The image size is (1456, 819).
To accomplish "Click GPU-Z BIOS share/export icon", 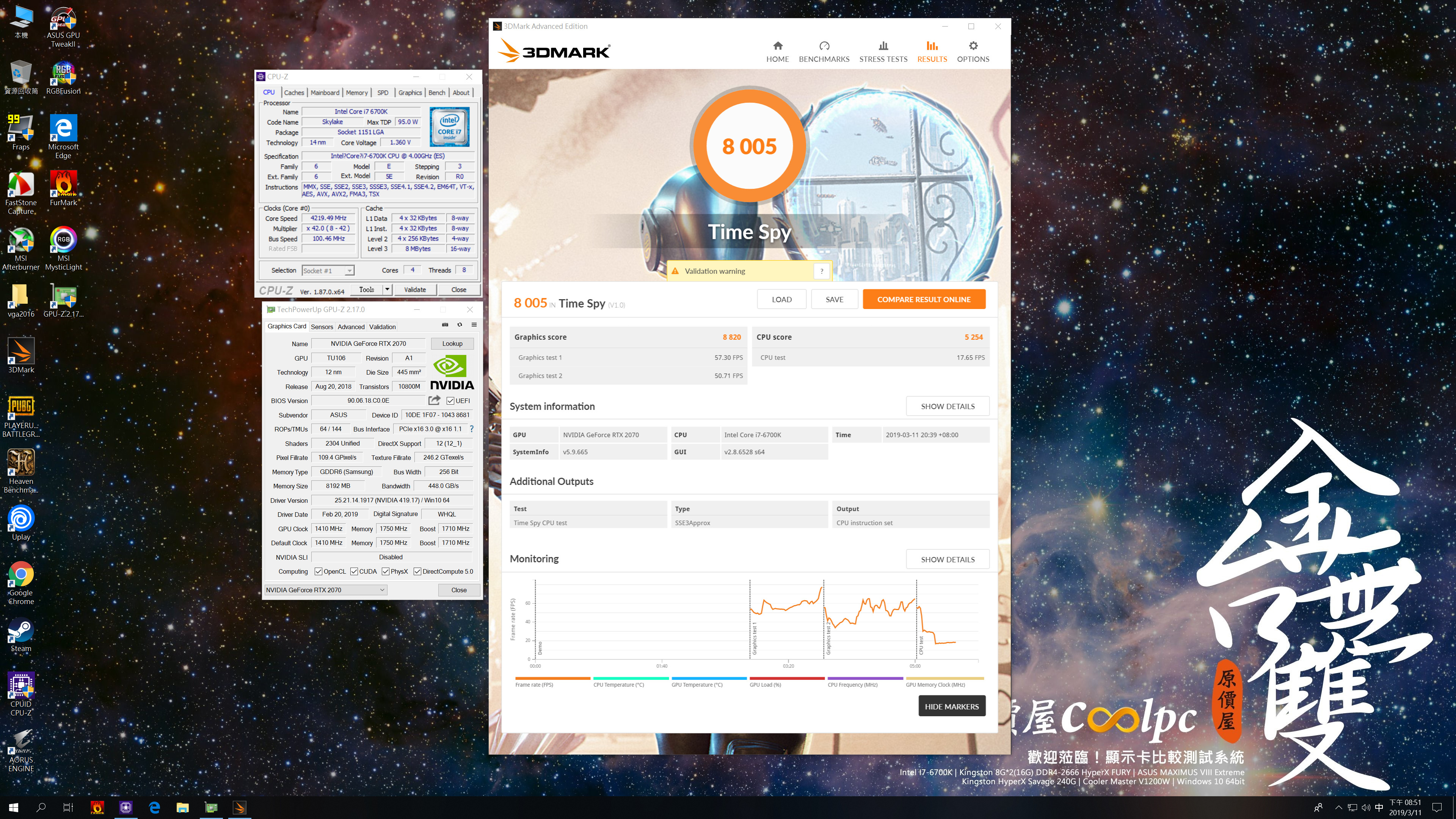I will 434,400.
